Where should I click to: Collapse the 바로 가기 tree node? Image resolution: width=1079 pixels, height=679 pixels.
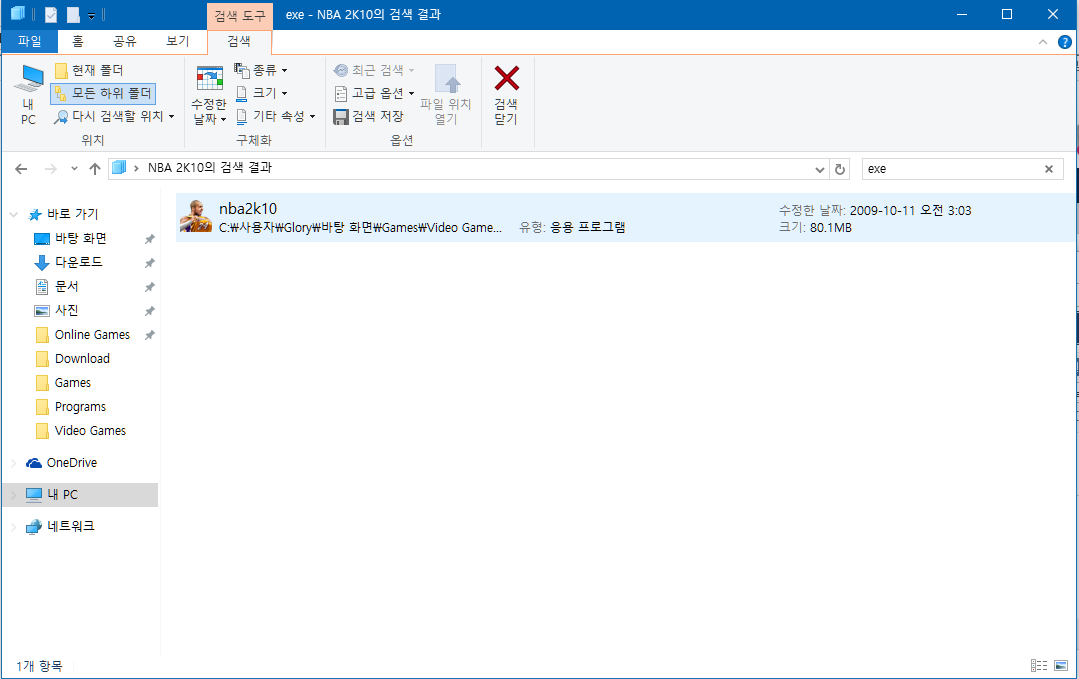13,215
